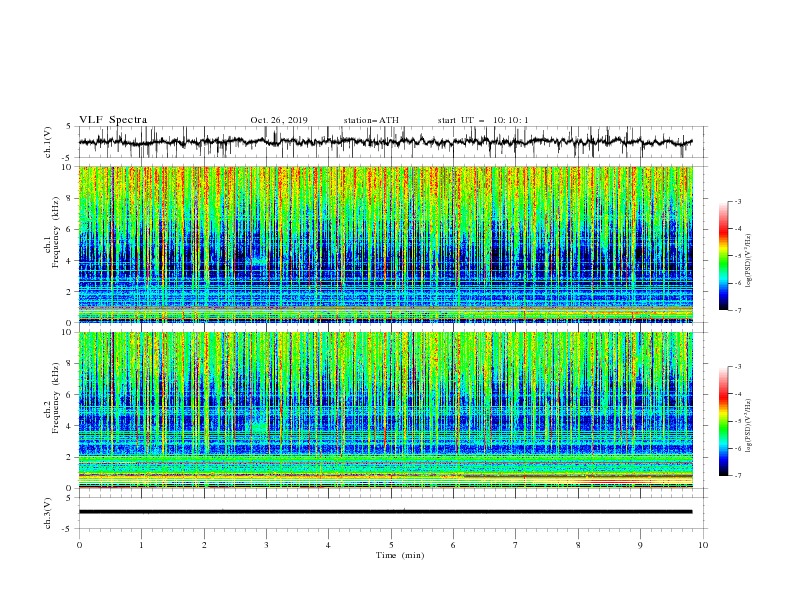Click the ch.3(V) flat black trace
The height and width of the screenshot is (612, 792).
click(x=385, y=512)
